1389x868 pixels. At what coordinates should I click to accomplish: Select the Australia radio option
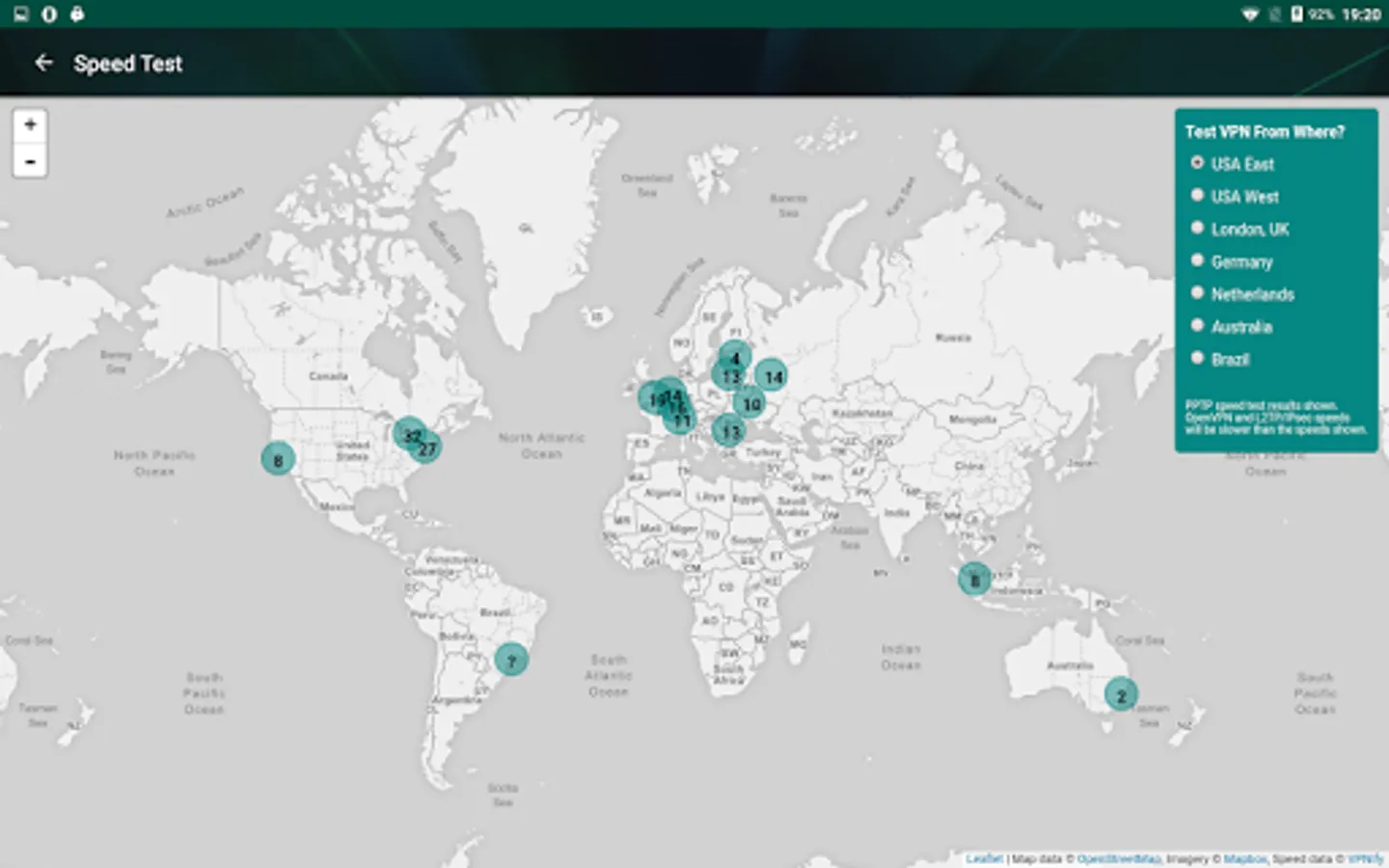(x=1197, y=326)
